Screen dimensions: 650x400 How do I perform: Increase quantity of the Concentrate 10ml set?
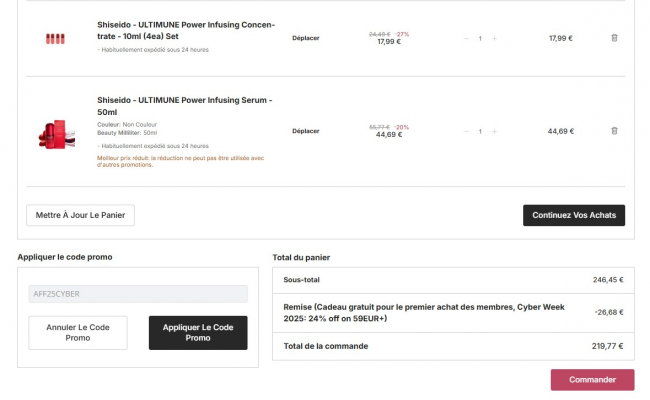[x=494, y=38]
